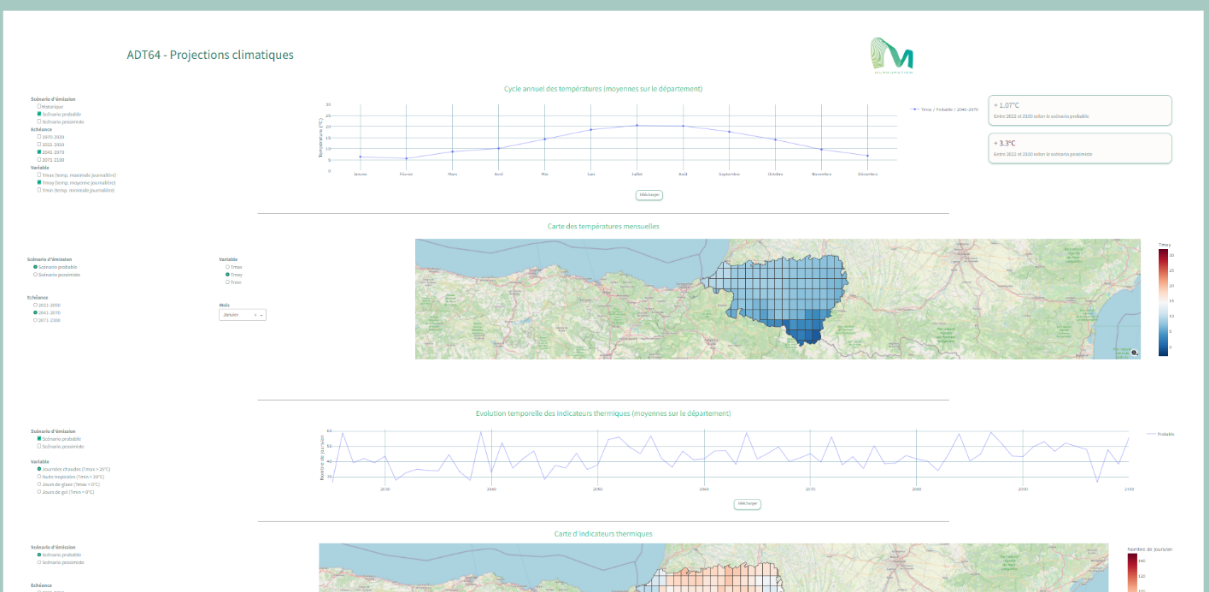Uncheck the 2041-2070 échéance box in the annual cycle panel

(39, 152)
